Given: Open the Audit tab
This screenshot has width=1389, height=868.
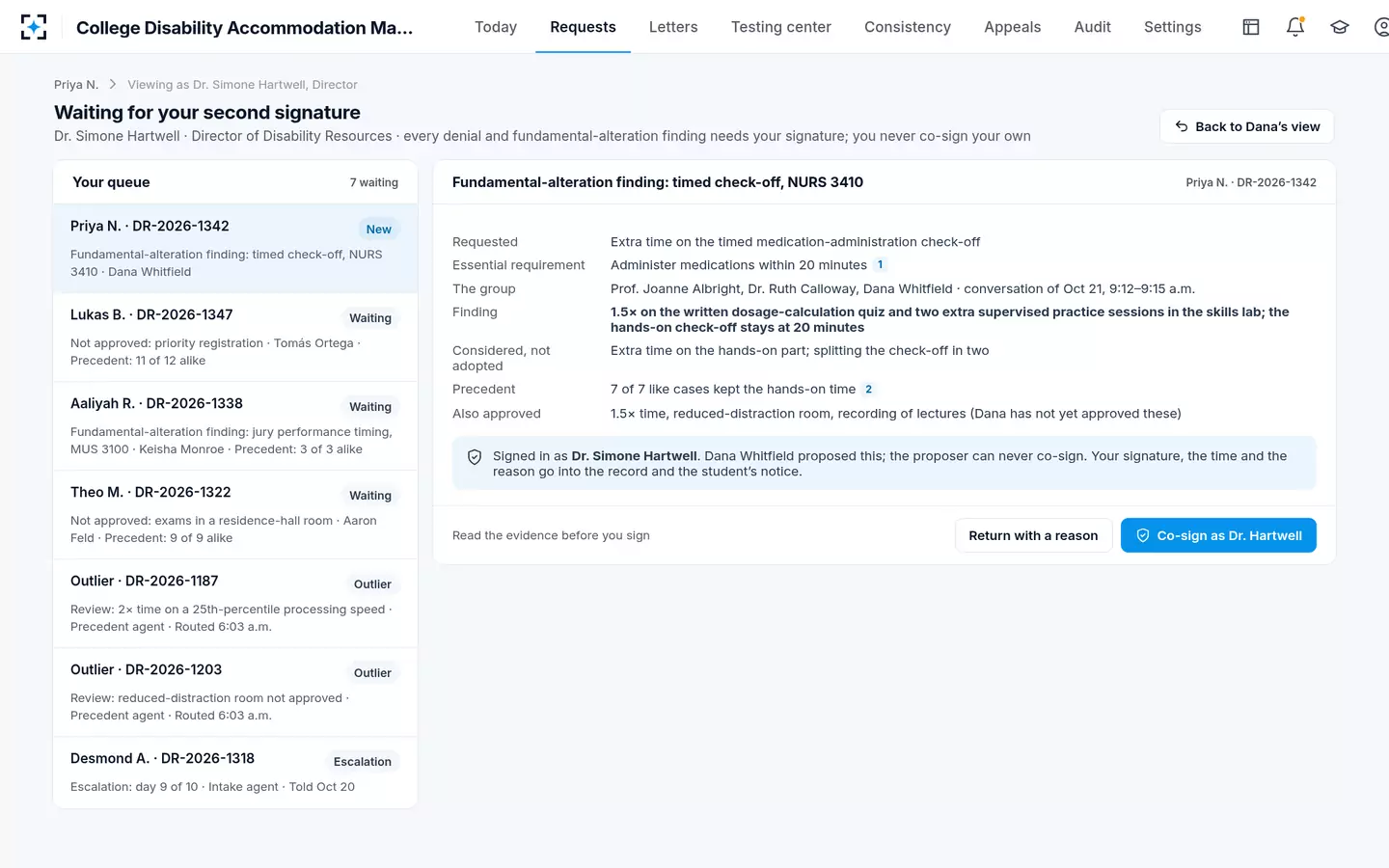Looking at the screenshot, I should click(x=1093, y=27).
